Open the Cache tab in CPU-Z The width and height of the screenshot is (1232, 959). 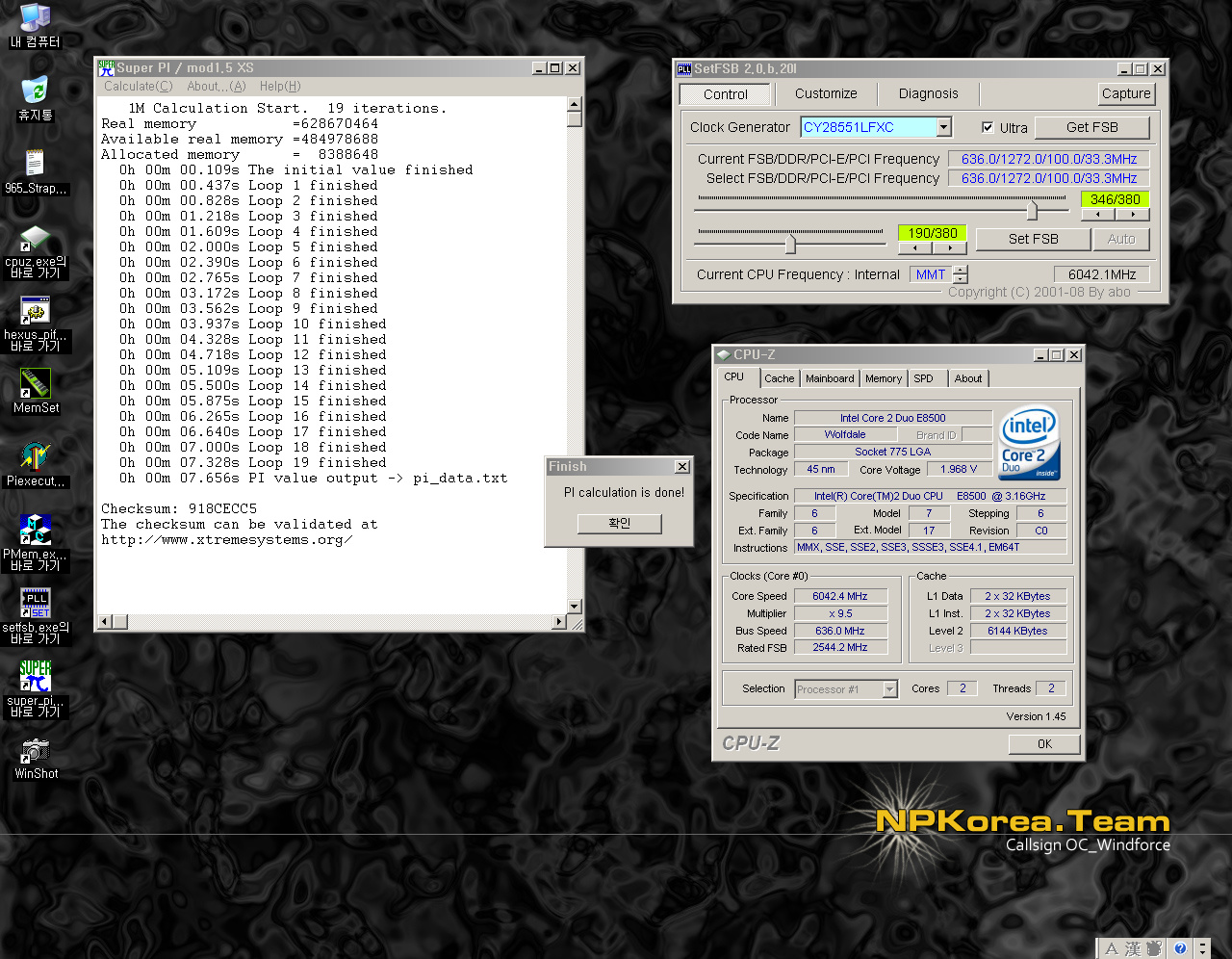(x=780, y=378)
